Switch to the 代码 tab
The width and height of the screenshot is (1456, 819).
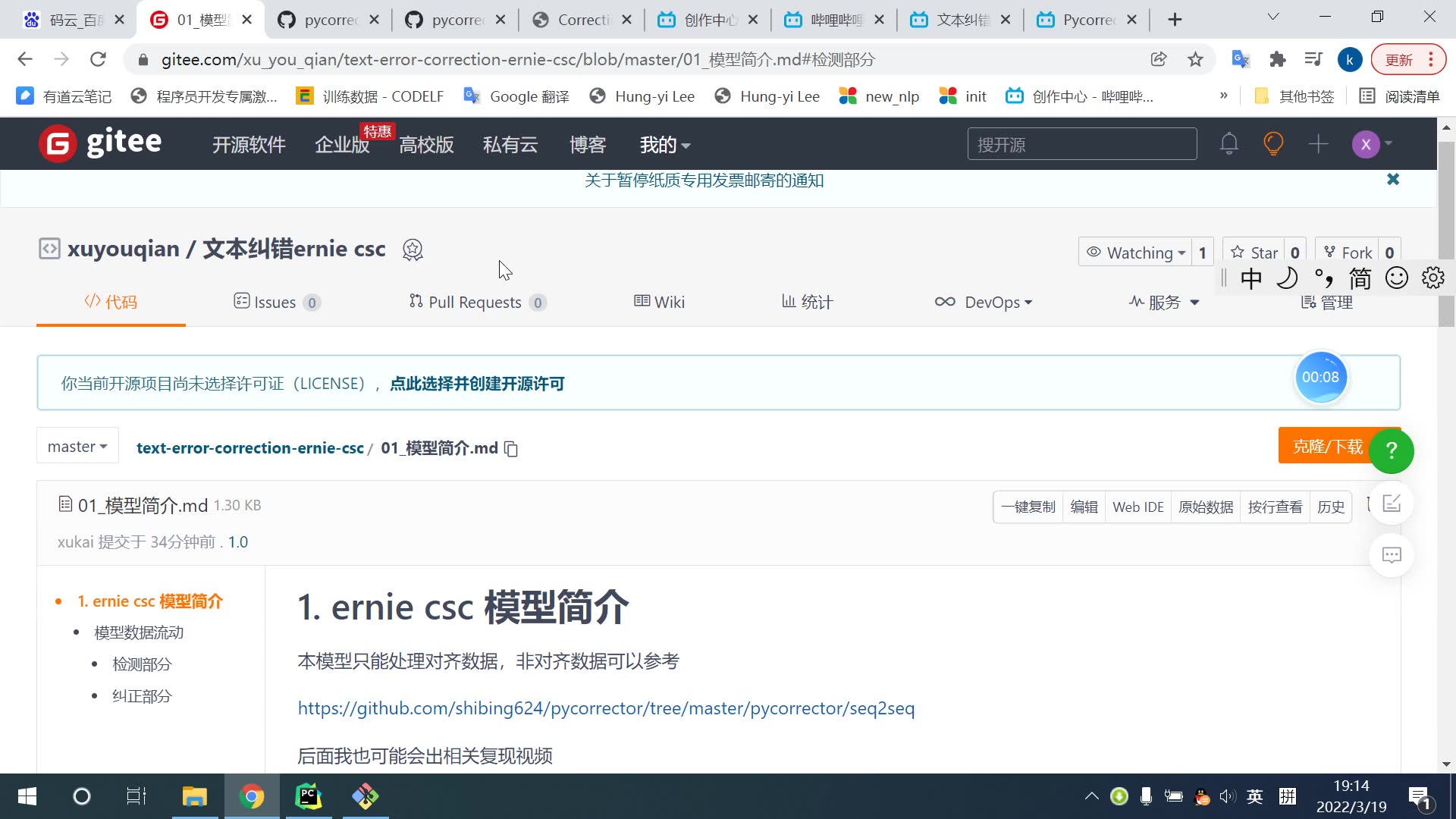111,302
